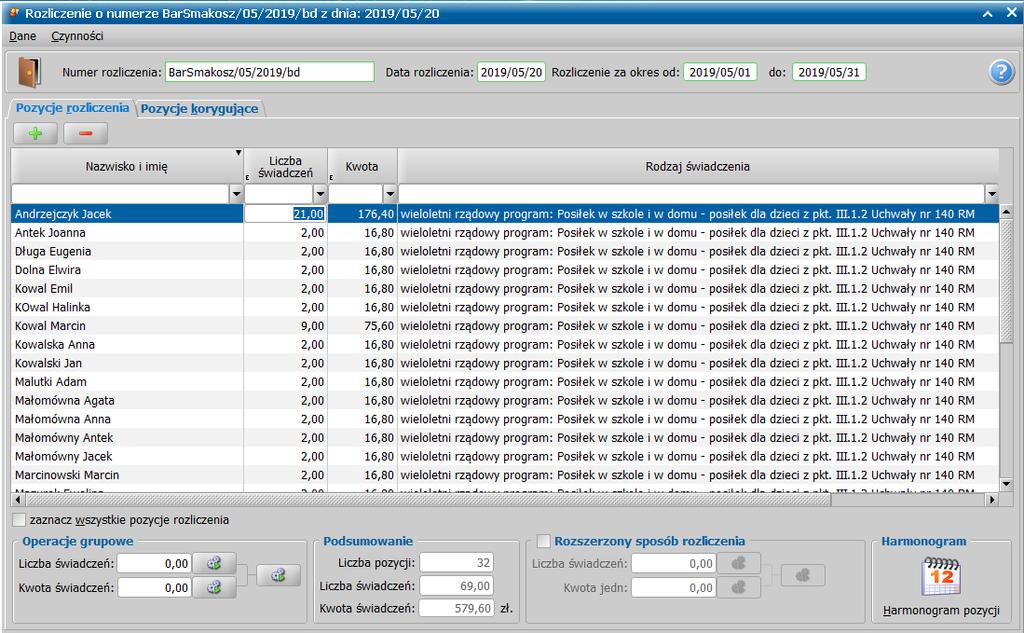Image resolution: width=1024 pixels, height=633 pixels.
Task: Select the row 'KOwal Halinka'
Action: [505, 307]
